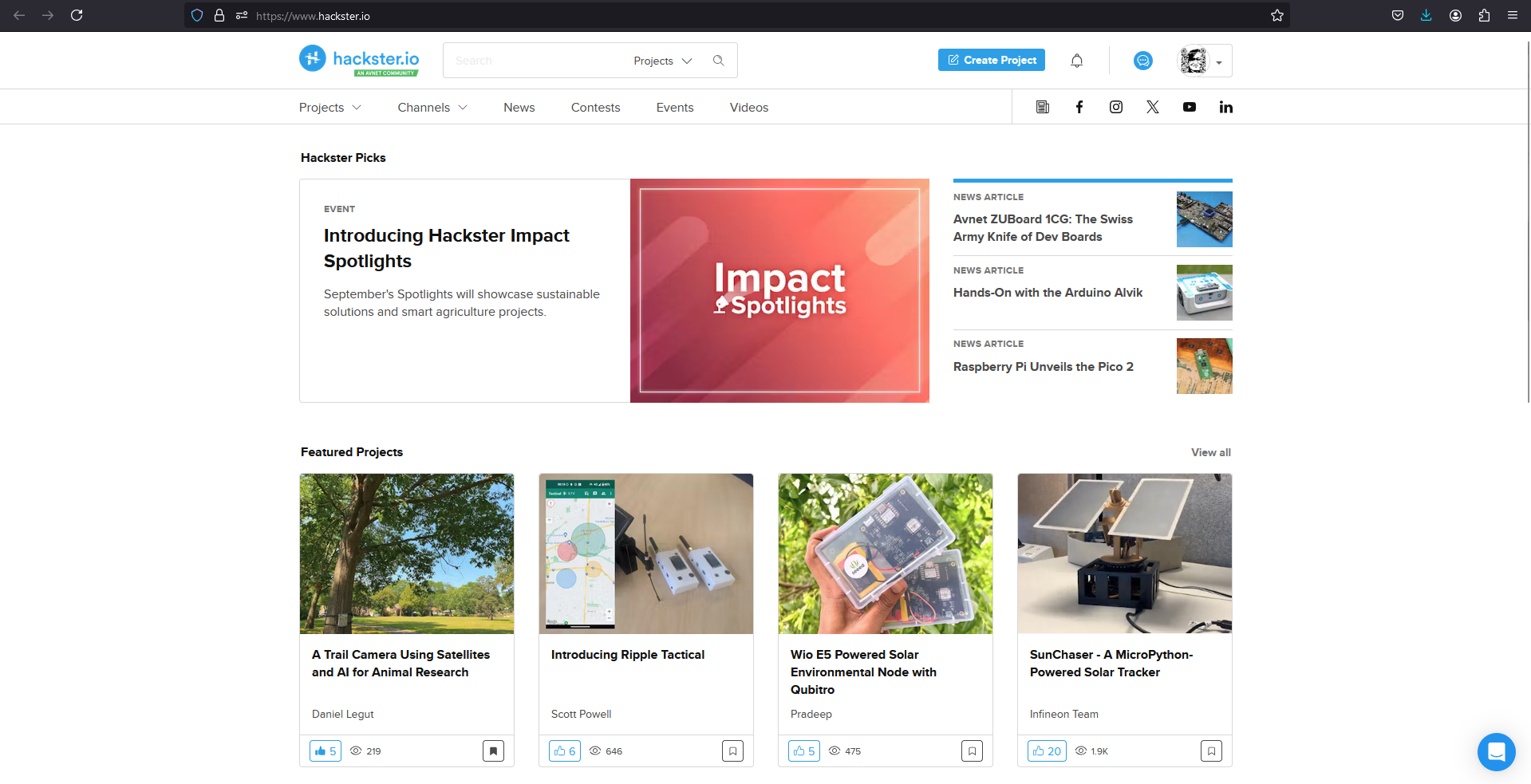Open the Firefox application menu
The width and height of the screenshot is (1531, 784).
click(1513, 15)
